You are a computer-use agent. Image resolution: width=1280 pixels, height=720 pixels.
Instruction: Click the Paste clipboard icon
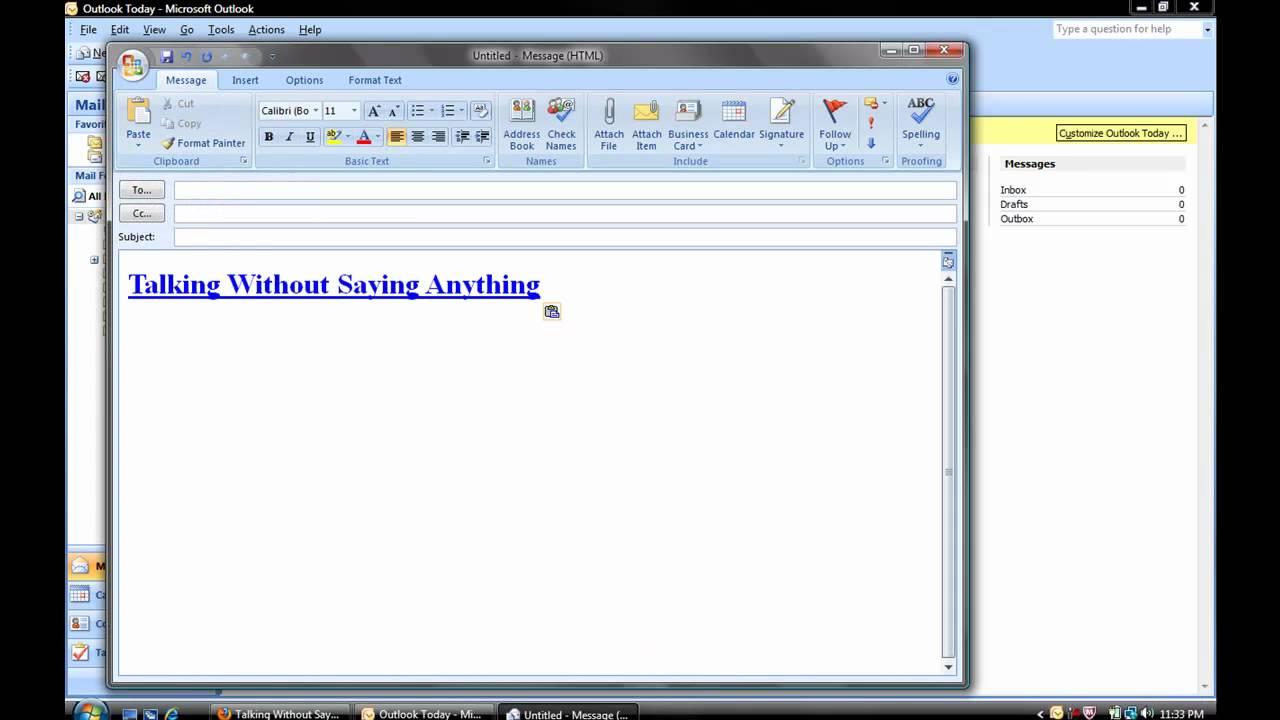[138, 112]
